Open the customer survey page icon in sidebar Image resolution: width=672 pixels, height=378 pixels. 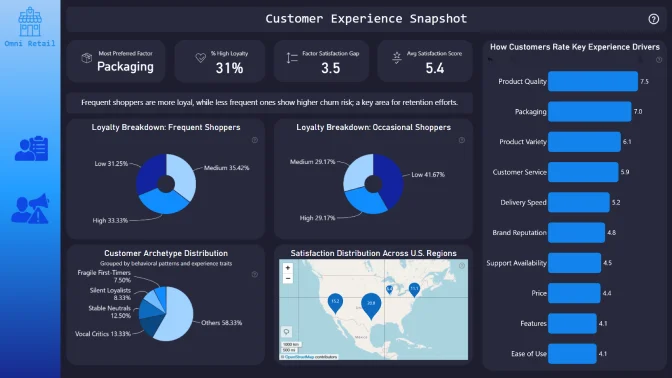pos(31,149)
